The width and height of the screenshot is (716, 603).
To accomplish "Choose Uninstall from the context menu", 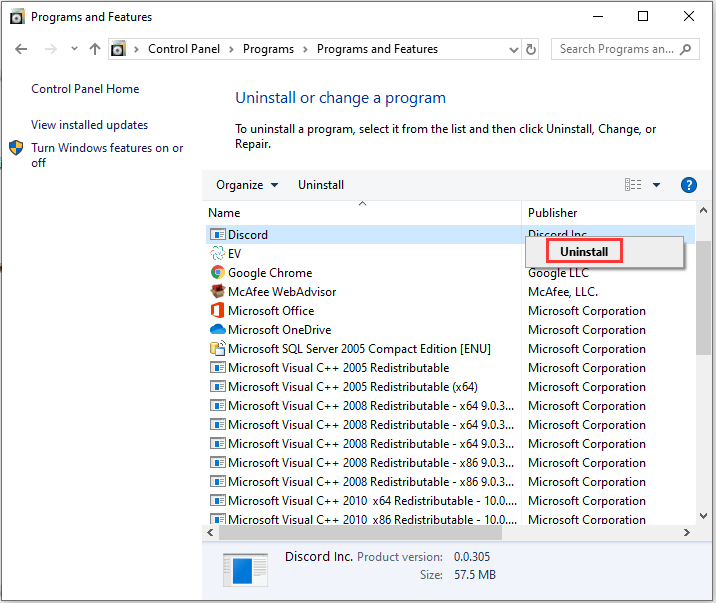I will pyautogui.click(x=584, y=252).
